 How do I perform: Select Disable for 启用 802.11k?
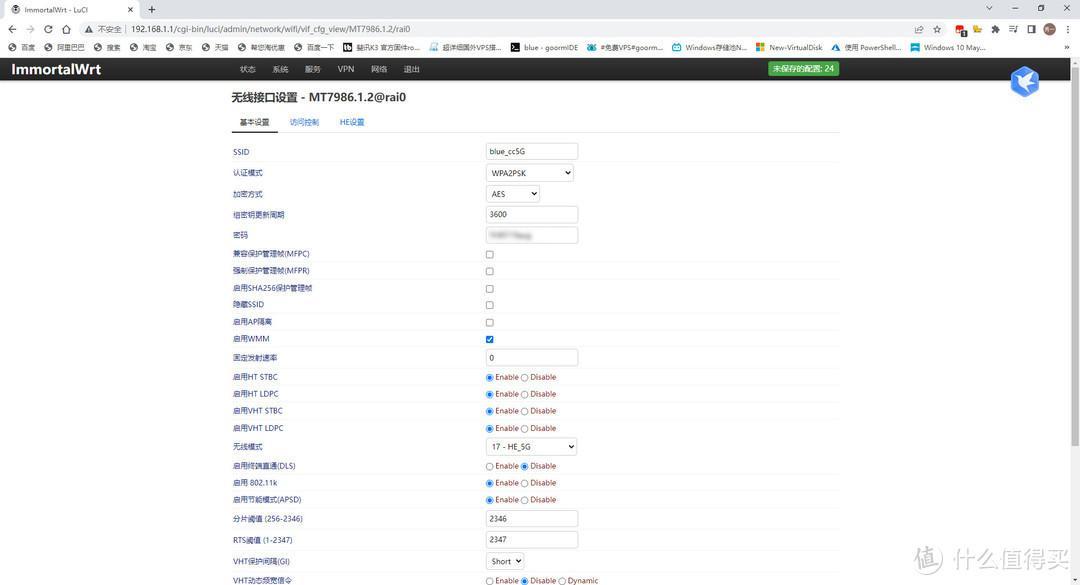(x=525, y=483)
